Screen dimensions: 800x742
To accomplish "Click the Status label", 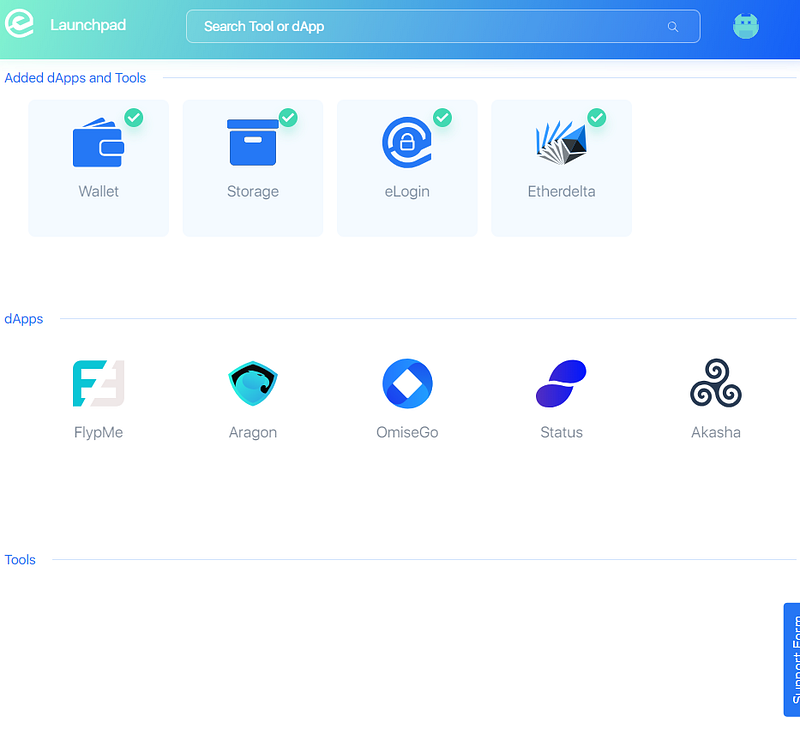I will tap(561, 432).
